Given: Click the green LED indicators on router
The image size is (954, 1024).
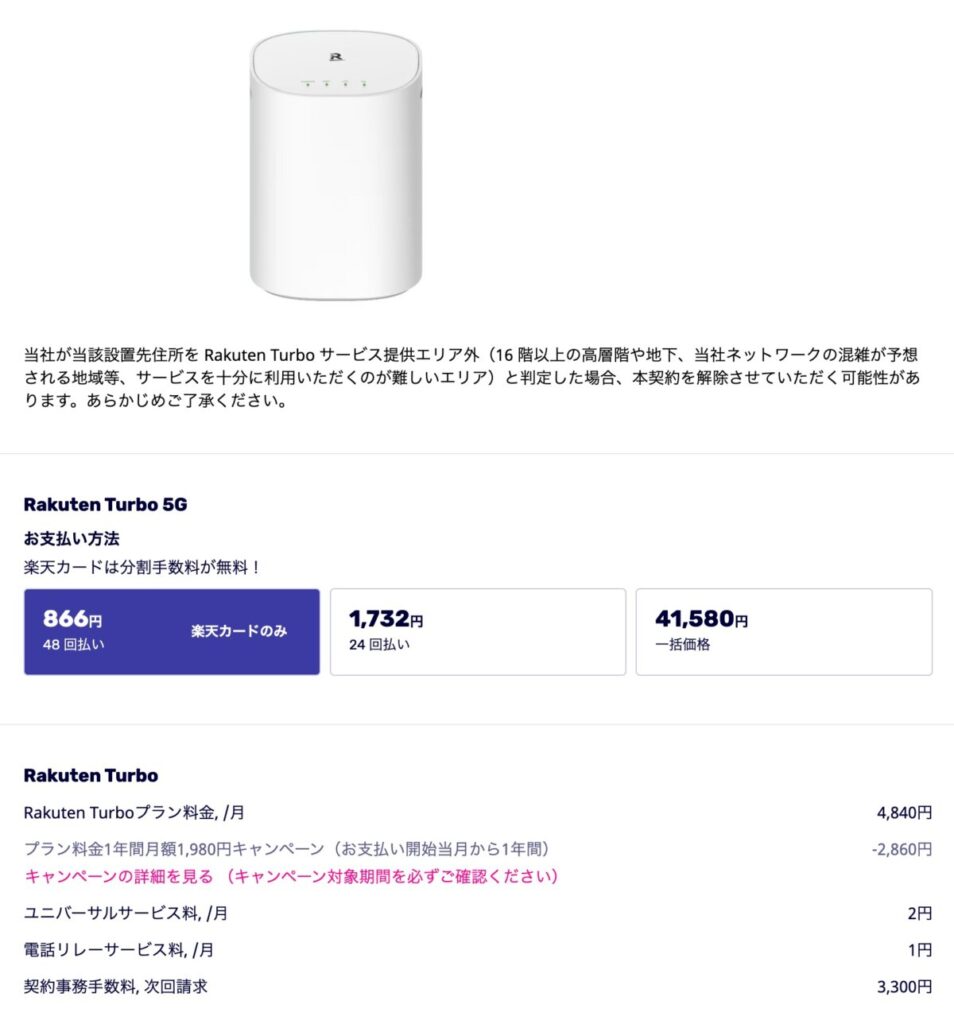Looking at the screenshot, I should (336, 84).
